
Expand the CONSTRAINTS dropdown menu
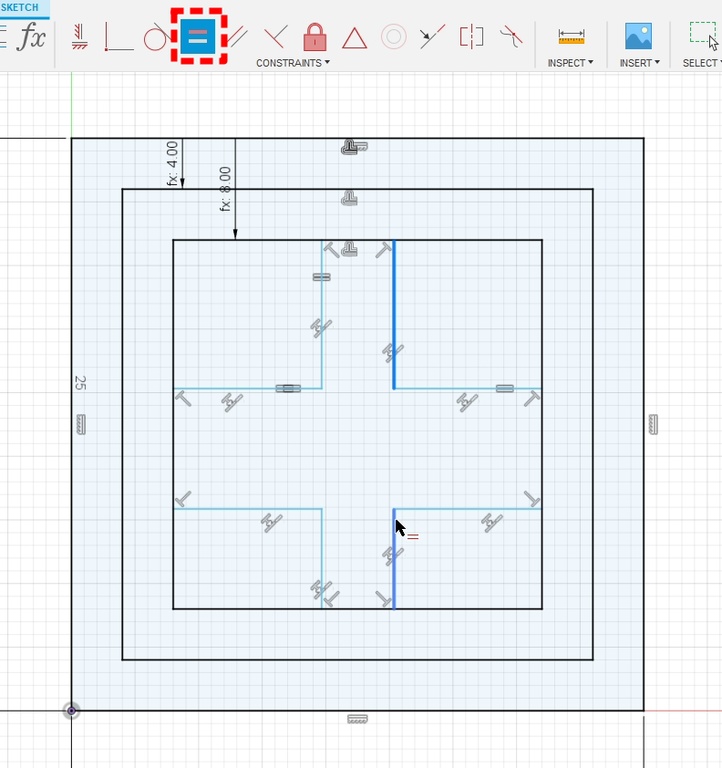click(292, 63)
